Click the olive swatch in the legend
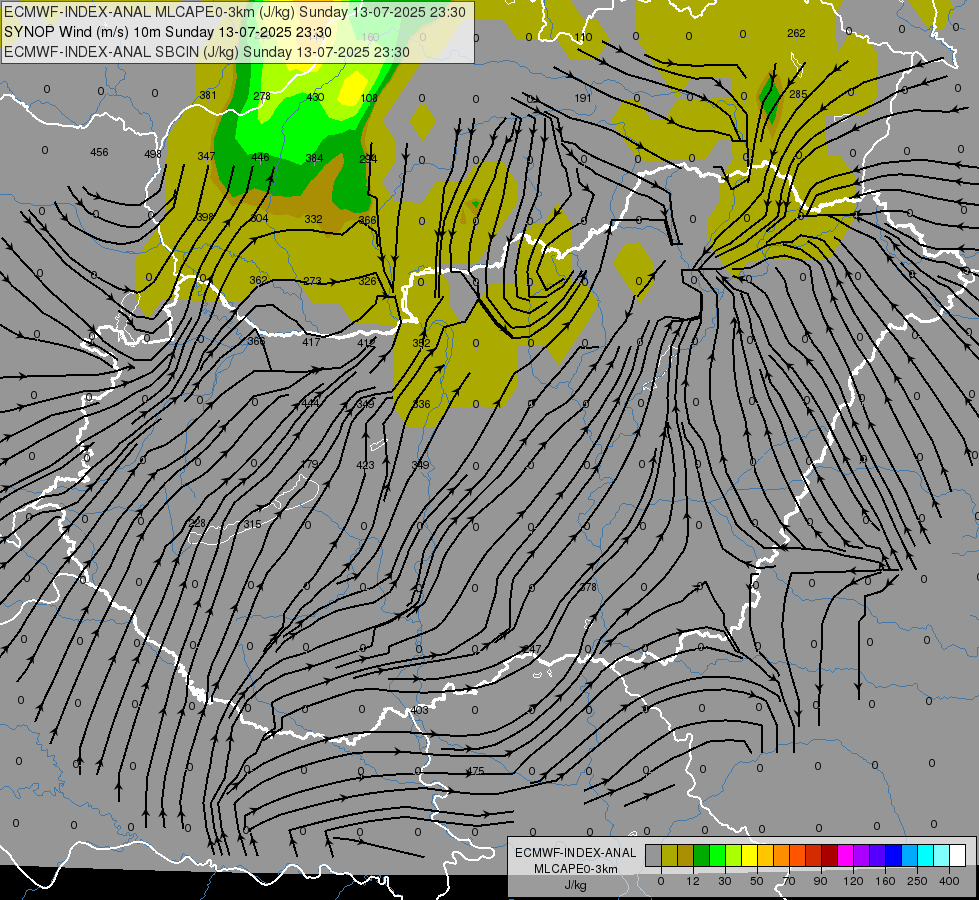This screenshot has height=900, width=979. (x=669, y=856)
